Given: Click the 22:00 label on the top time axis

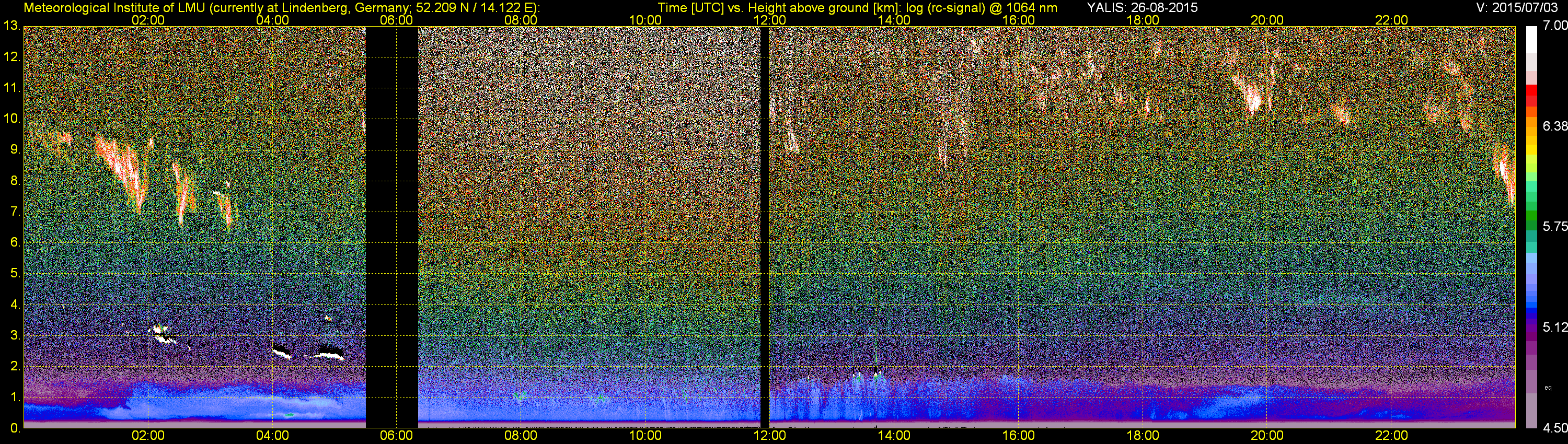Looking at the screenshot, I should click(1391, 20).
